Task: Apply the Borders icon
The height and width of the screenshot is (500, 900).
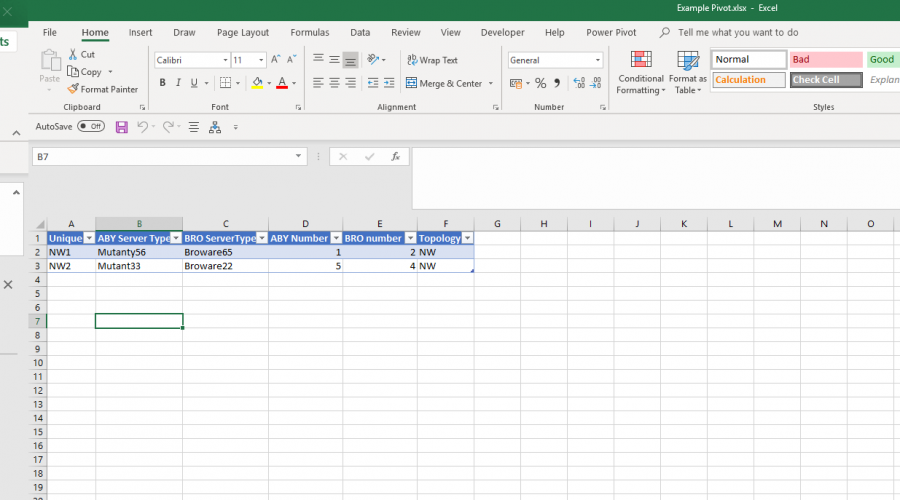Action: 226,83
